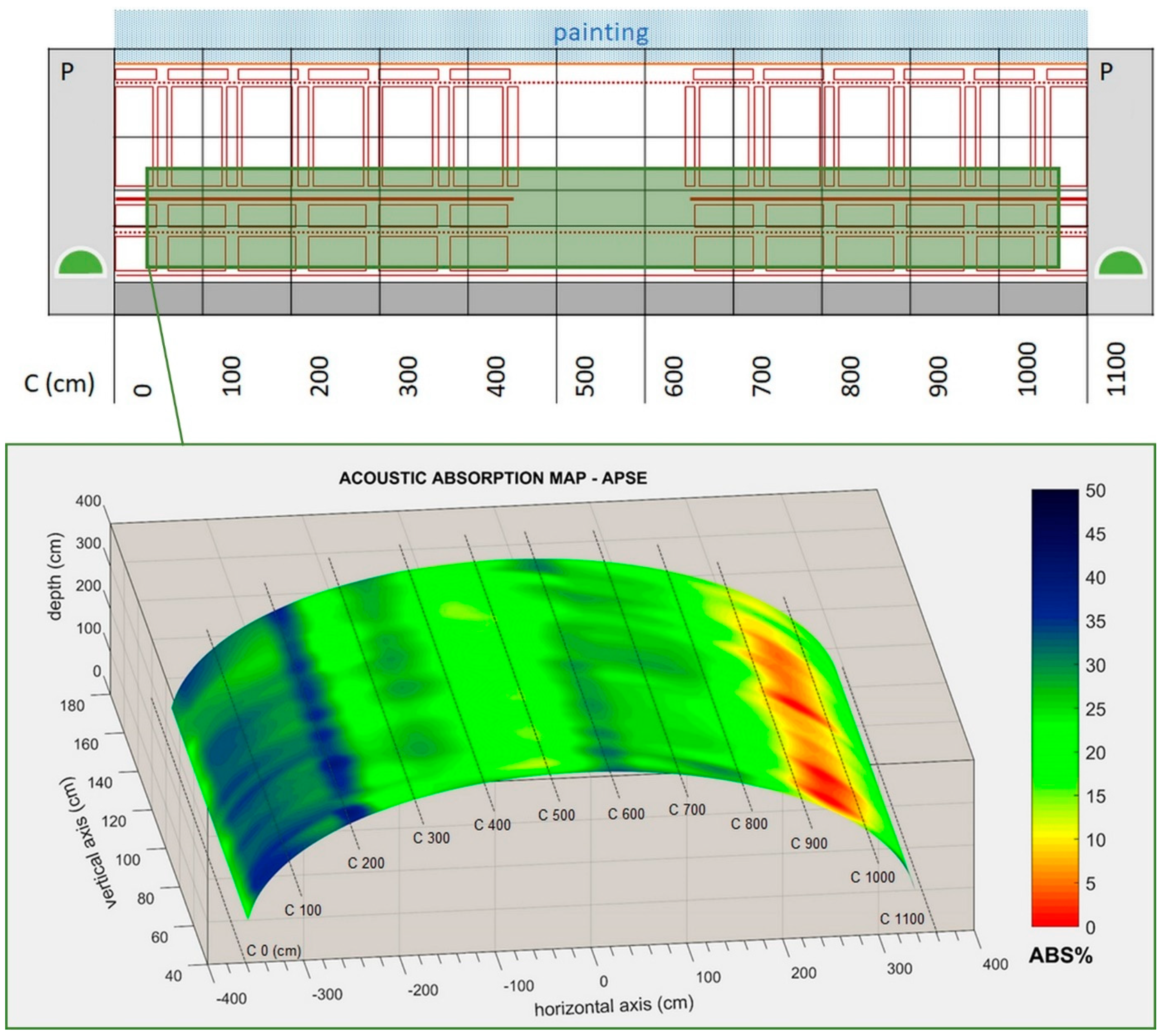The height and width of the screenshot is (1036, 1162).
Task: Click the 'horizontal axis (cm)' label
Action: click(x=614, y=1006)
